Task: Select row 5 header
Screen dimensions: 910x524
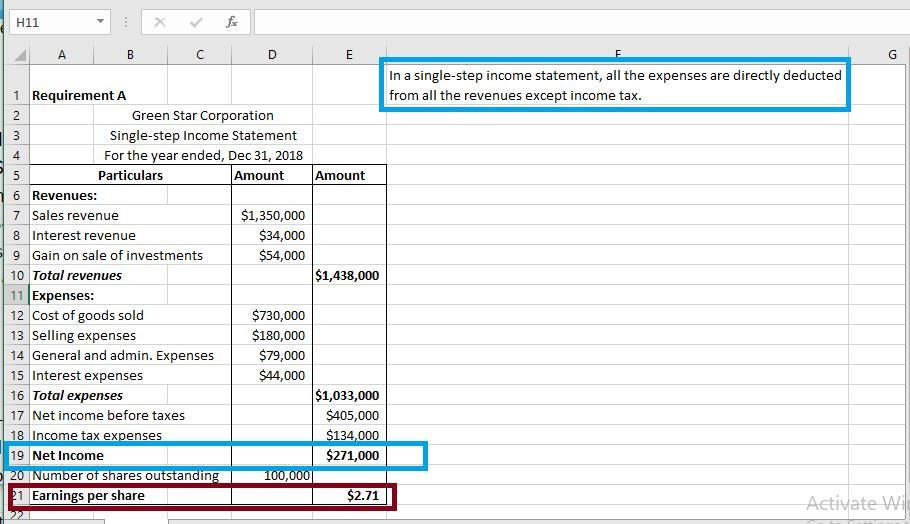Action: 17,175
